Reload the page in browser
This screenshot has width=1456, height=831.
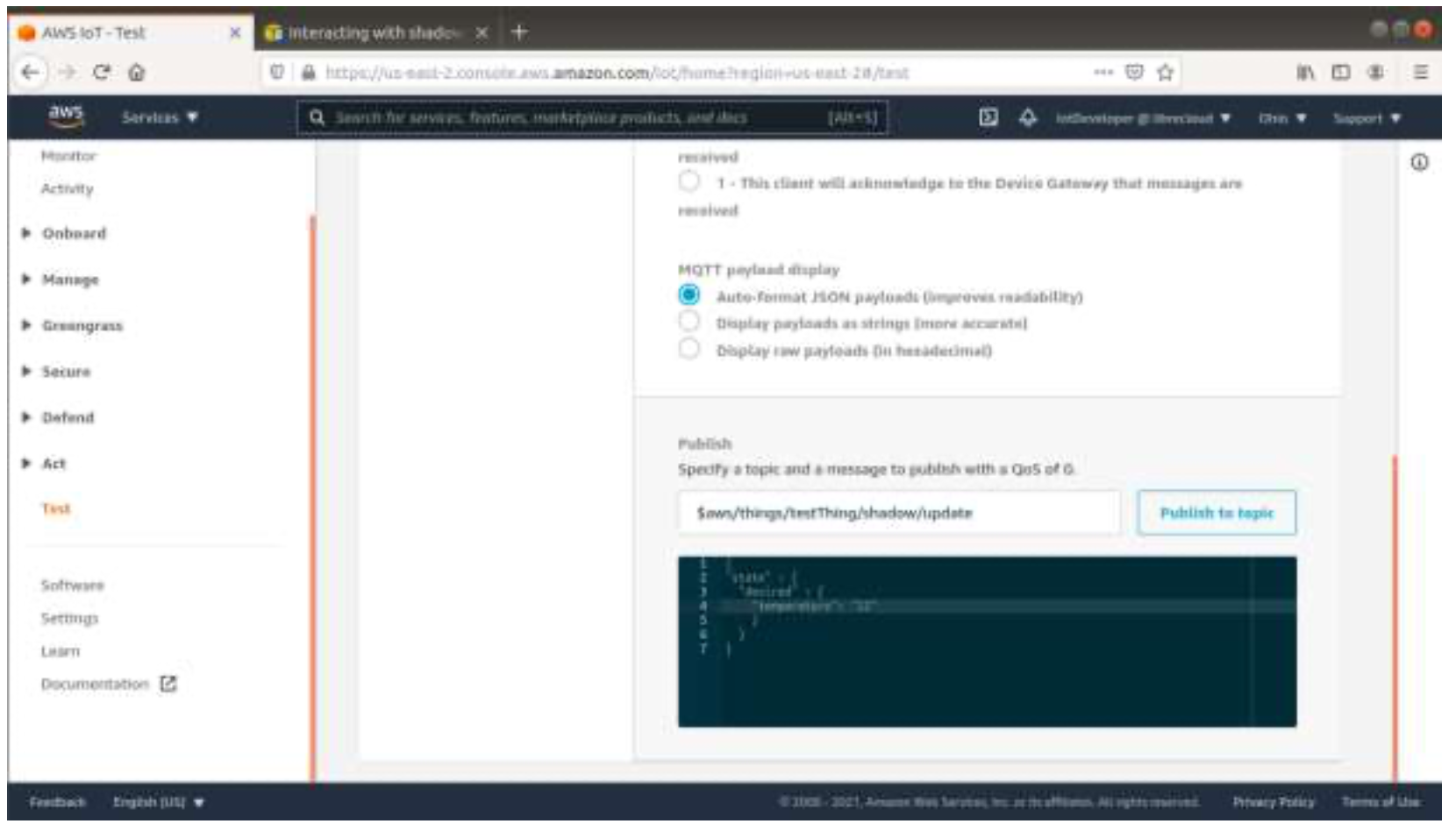[x=101, y=73]
